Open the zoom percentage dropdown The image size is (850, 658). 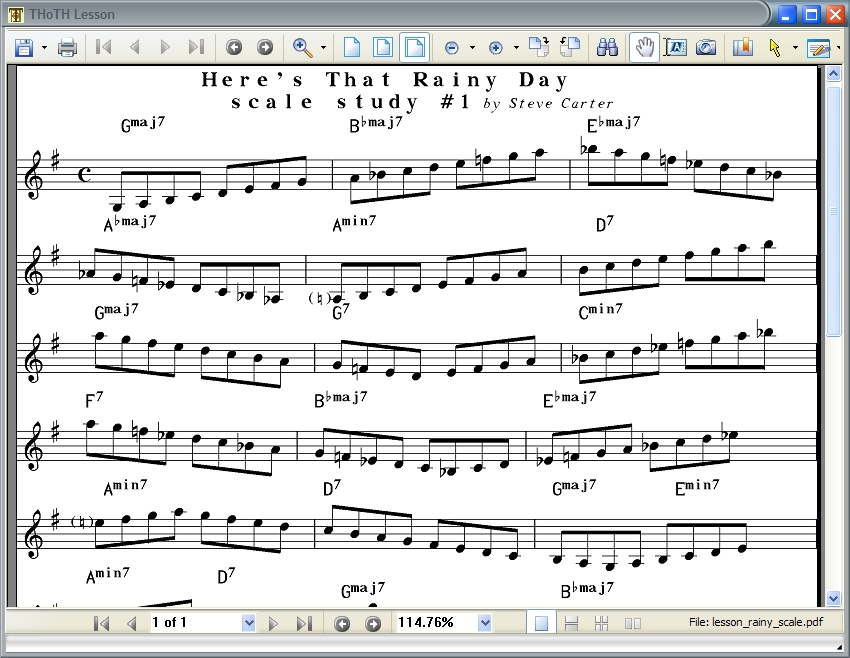click(x=485, y=623)
